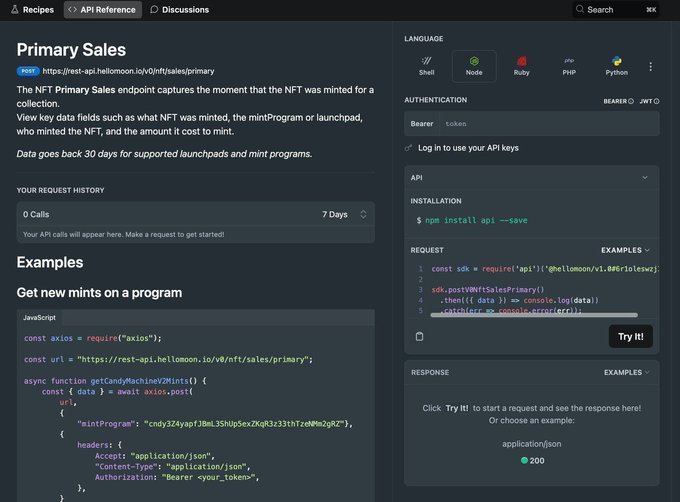Go to the Discussions tab
Viewport: 680px width, 502px height.
point(180,10)
